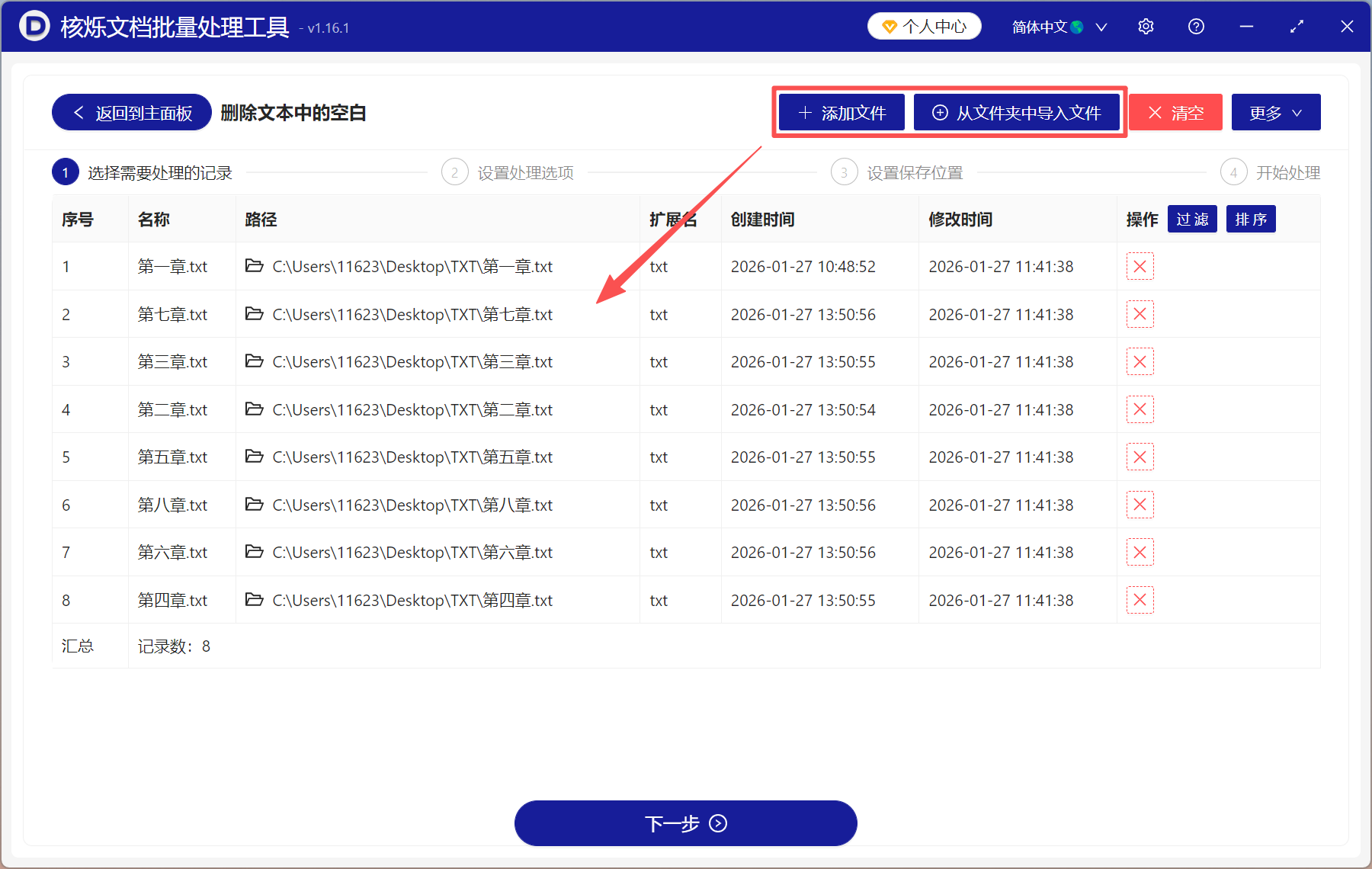Click 返回到主面板 to go back
Screen dimensions: 1372x869
[130, 111]
